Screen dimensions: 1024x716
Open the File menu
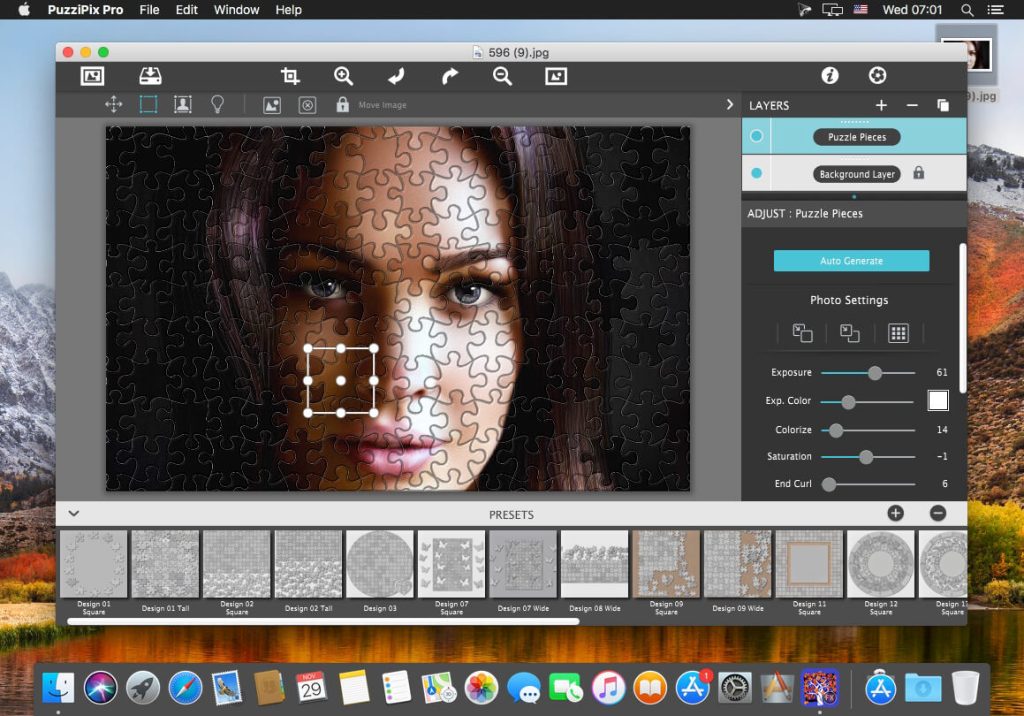[x=148, y=10]
